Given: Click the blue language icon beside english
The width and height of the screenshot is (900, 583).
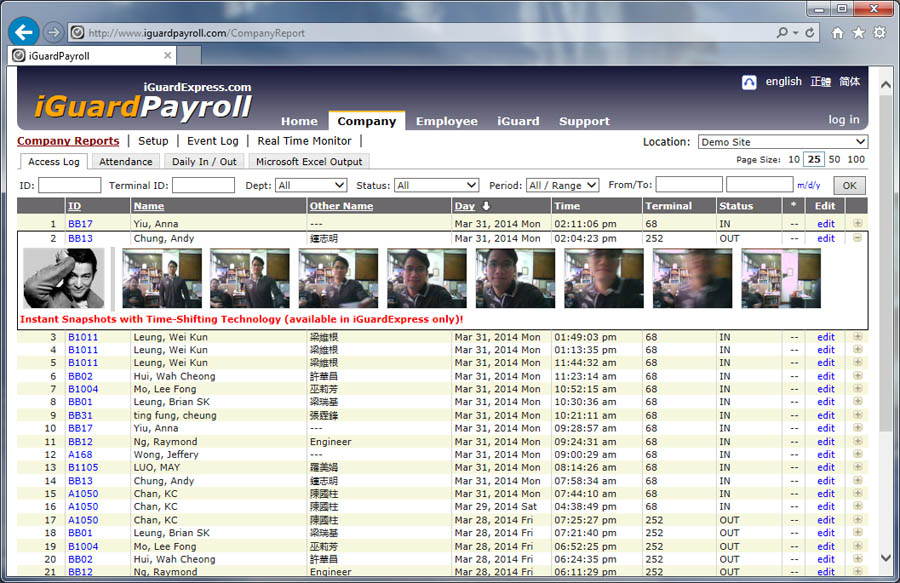Looking at the screenshot, I should click(x=749, y=83).
